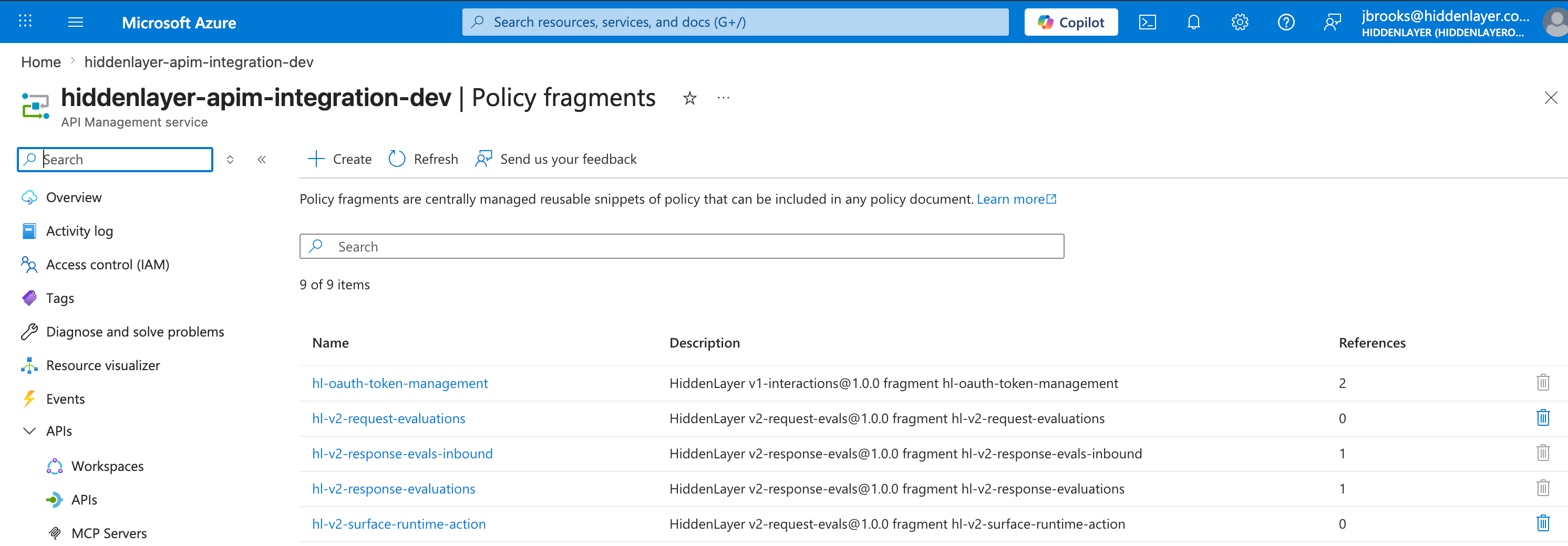The image size is (1568, 546).
Task: Open hl-oauth-token-management fragment
Action: coord(400,384)
